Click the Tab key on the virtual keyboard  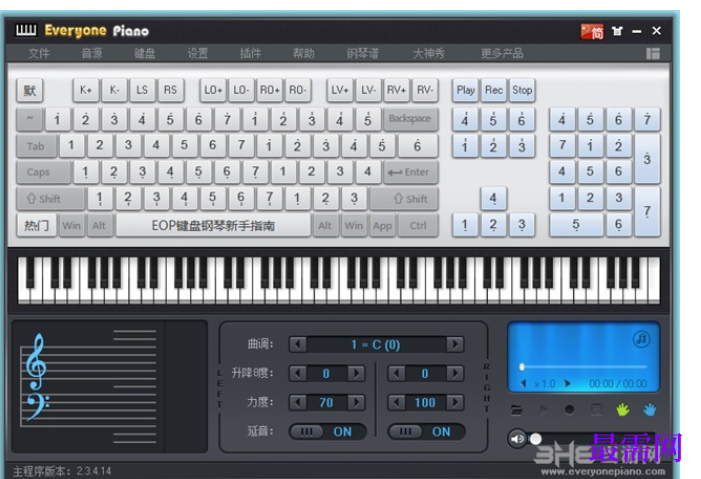37,146
